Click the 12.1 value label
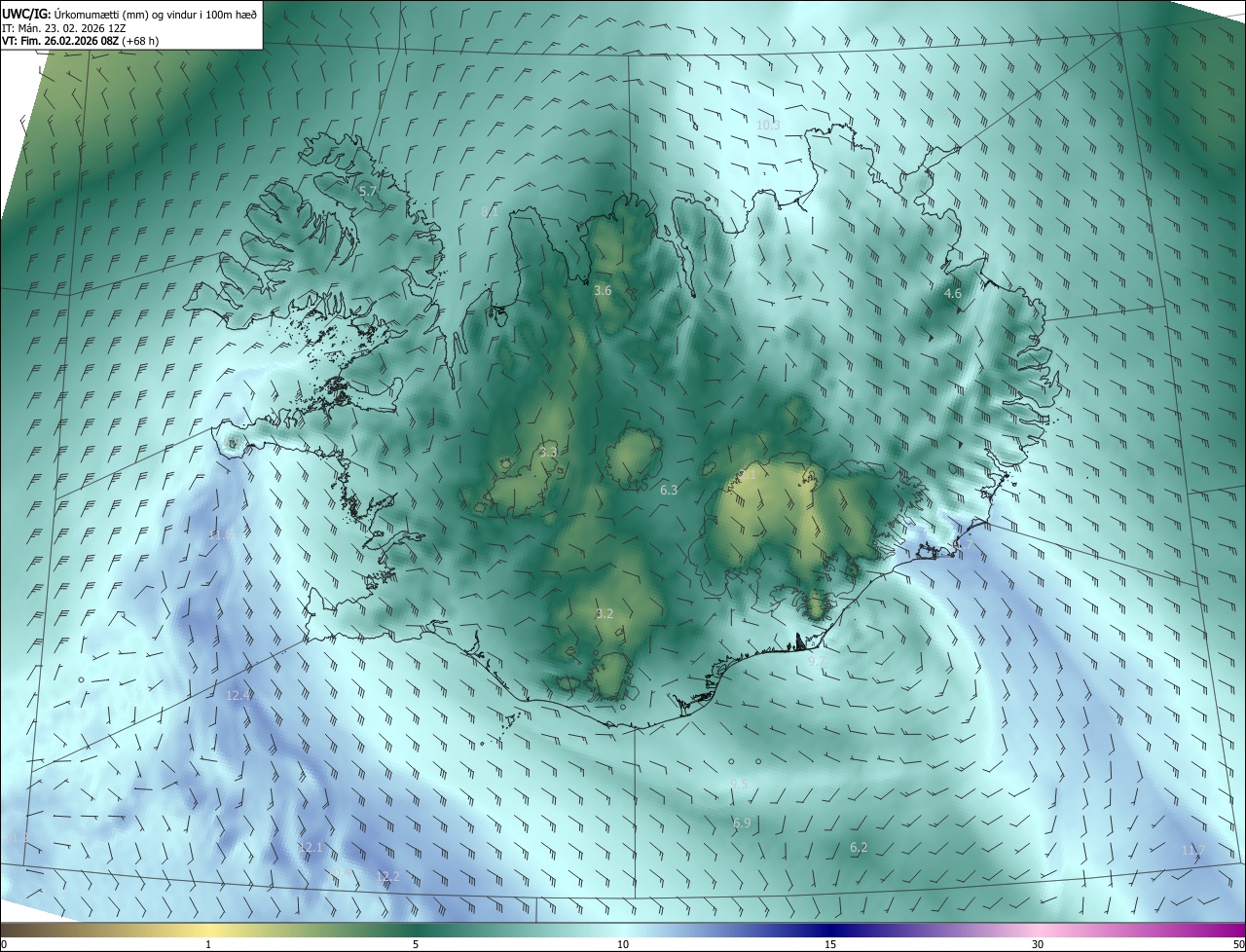This screenshot has height=952, width=1246. pyautogui.click(x=311, y=848)
